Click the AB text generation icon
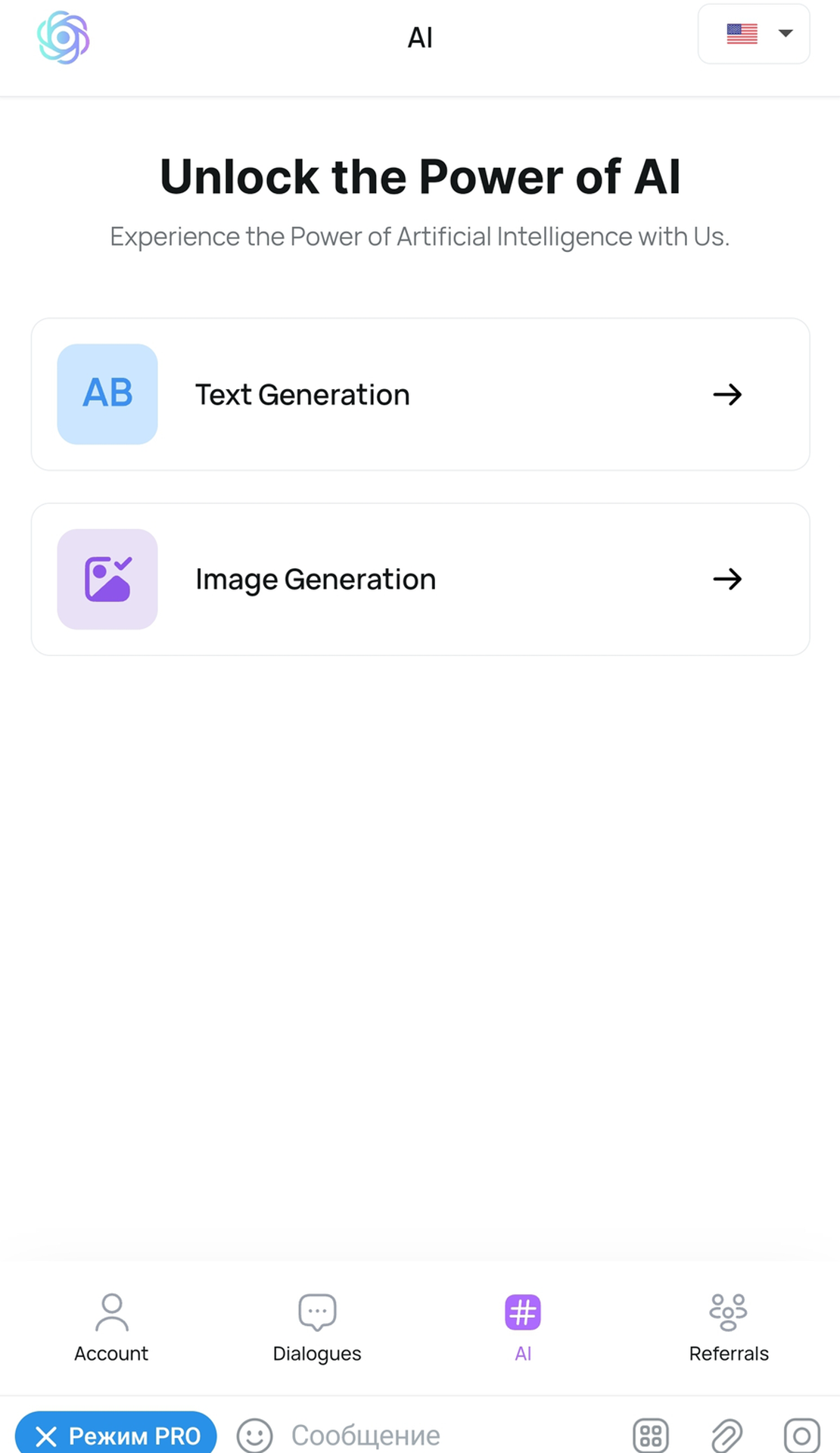840x1453 pixels. tap(107, 394)
